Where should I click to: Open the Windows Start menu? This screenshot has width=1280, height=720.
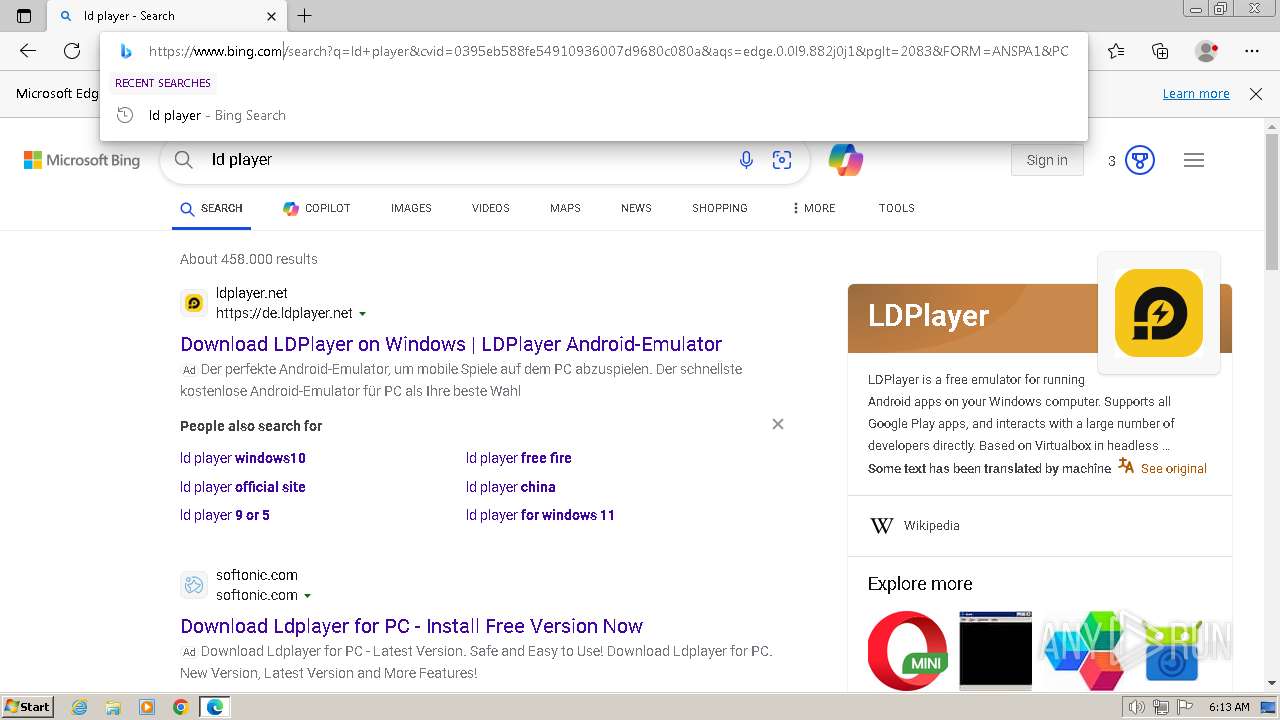click(28, 707)
